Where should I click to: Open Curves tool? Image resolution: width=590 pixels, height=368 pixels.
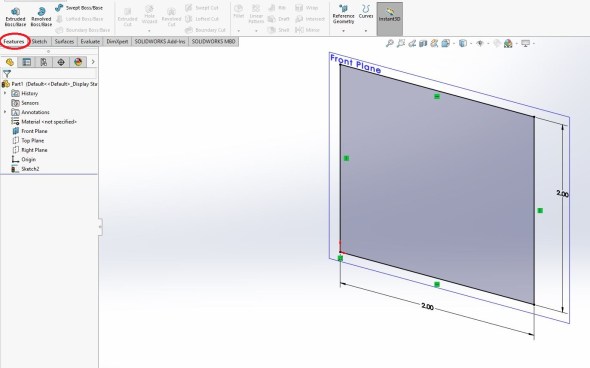366,12
